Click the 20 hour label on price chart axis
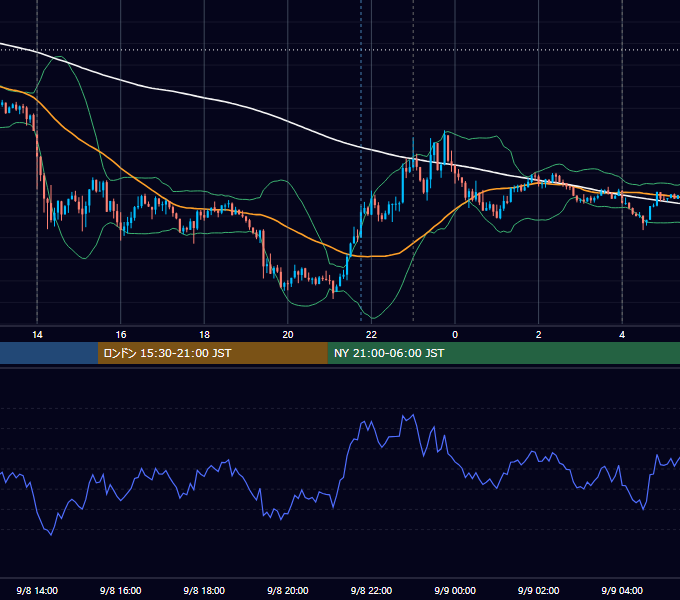The width and height of the screenshot is (680, 600). [x=288, y=335]
